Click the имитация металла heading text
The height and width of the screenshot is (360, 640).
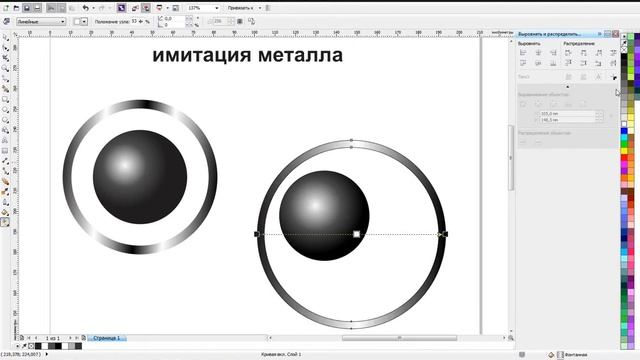[x=247, y=55]
